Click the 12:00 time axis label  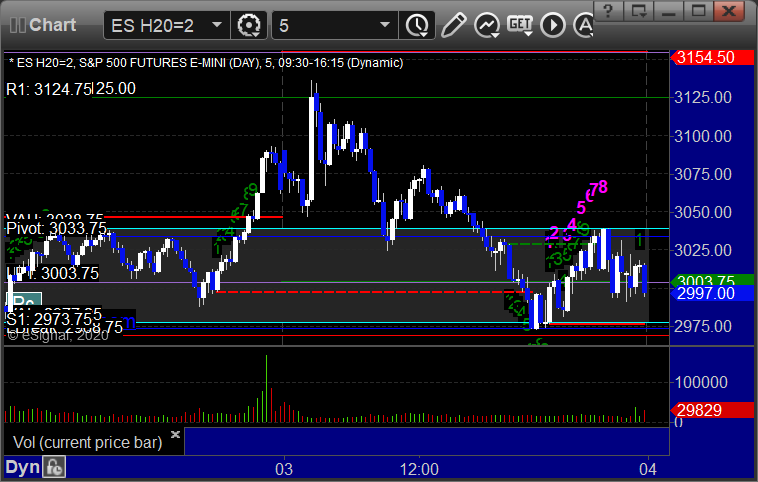[420, 469]
